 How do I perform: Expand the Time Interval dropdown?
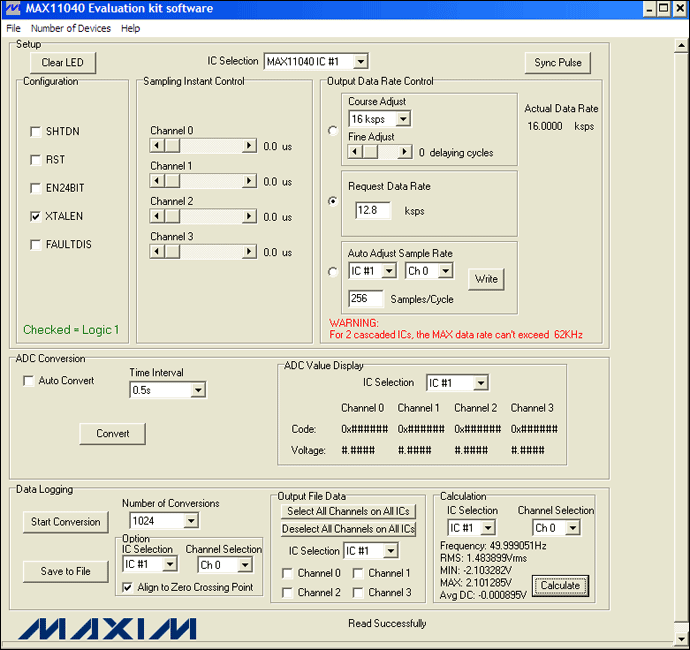197,390
